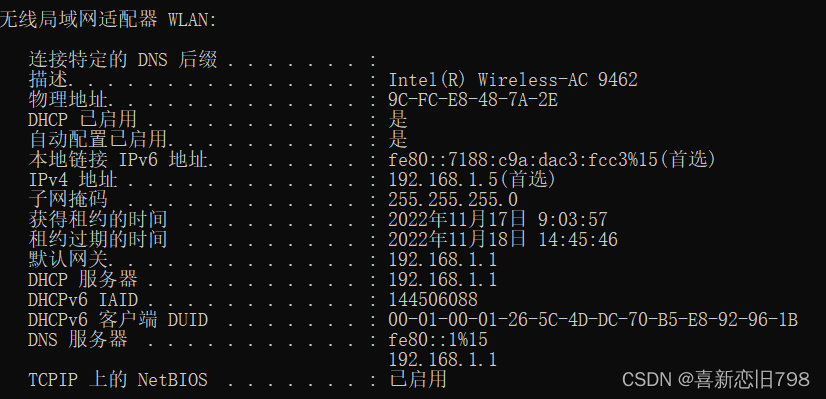Viewport: 826px width, 399px height.
Task: Click the DNS server fe80::1%15 entry
Action: [x=438, y=340]
